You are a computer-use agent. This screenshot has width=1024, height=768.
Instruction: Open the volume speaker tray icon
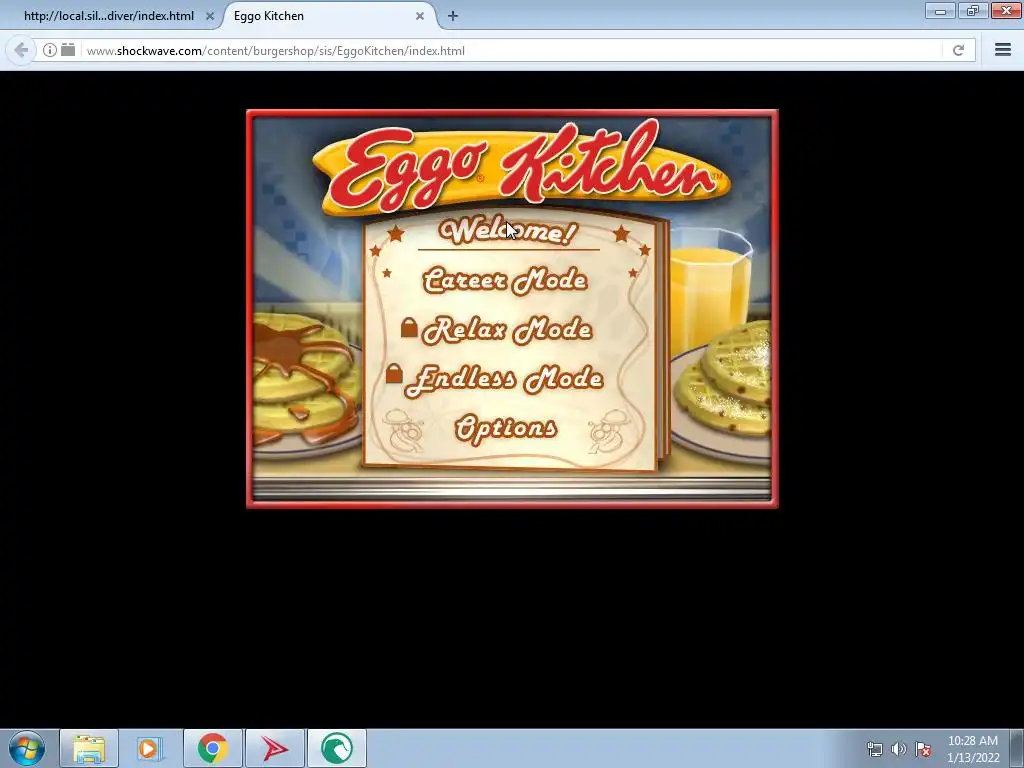(x=899, y=749)
